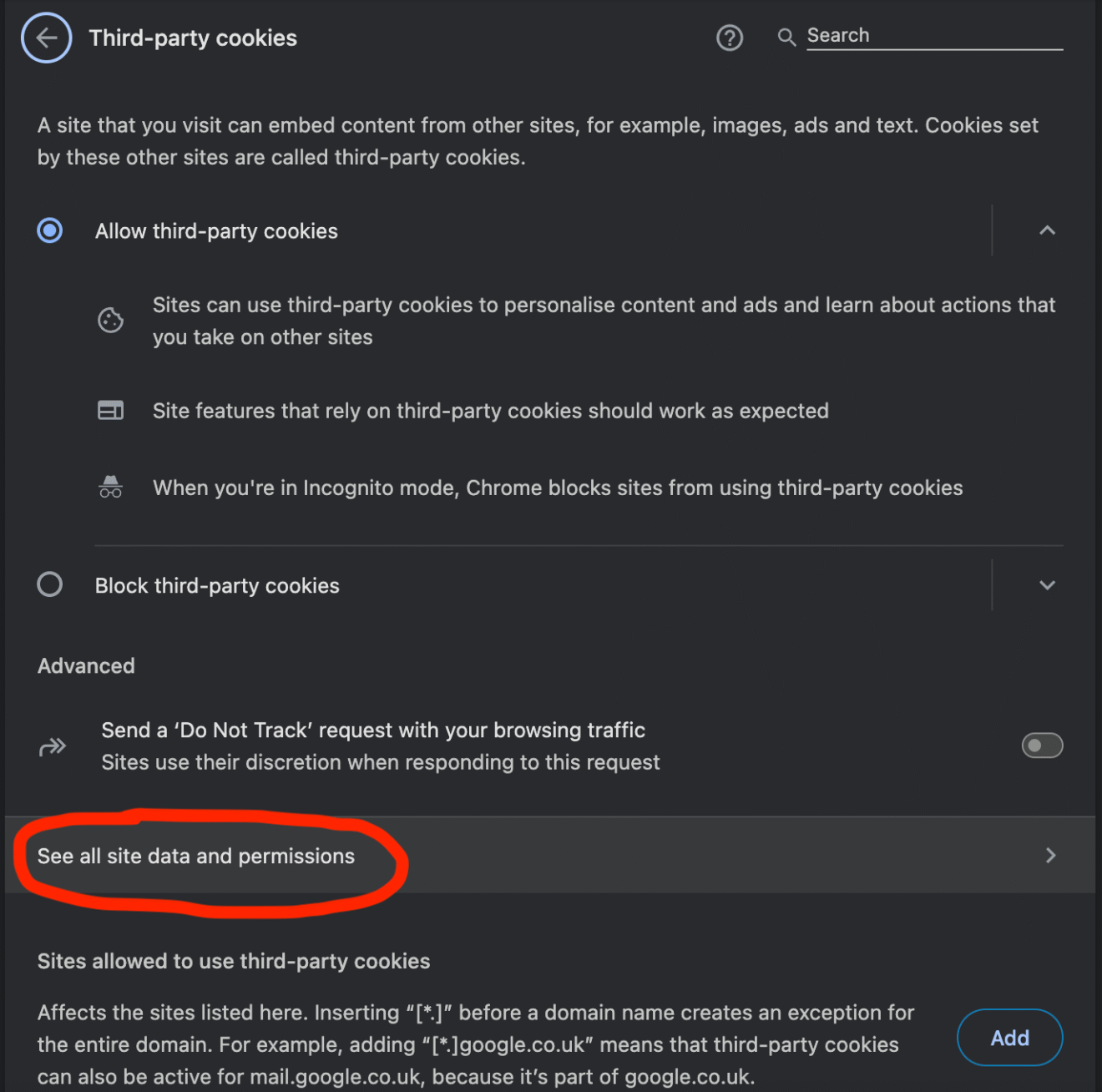
Task: Click the back arrow button
Action: pyautogui.click(x=47, y=38)
